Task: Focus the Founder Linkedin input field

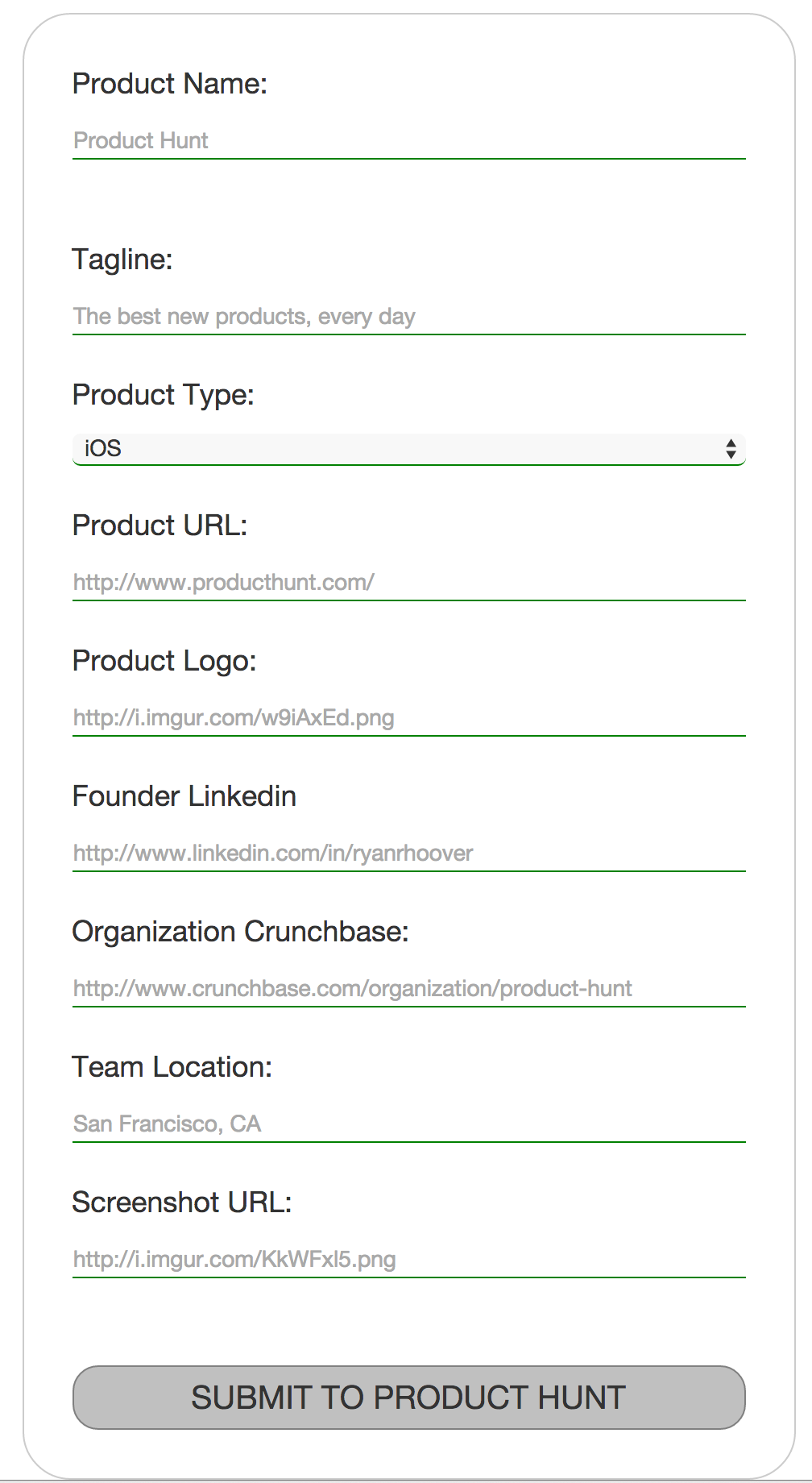Action: tap(408, 854)
